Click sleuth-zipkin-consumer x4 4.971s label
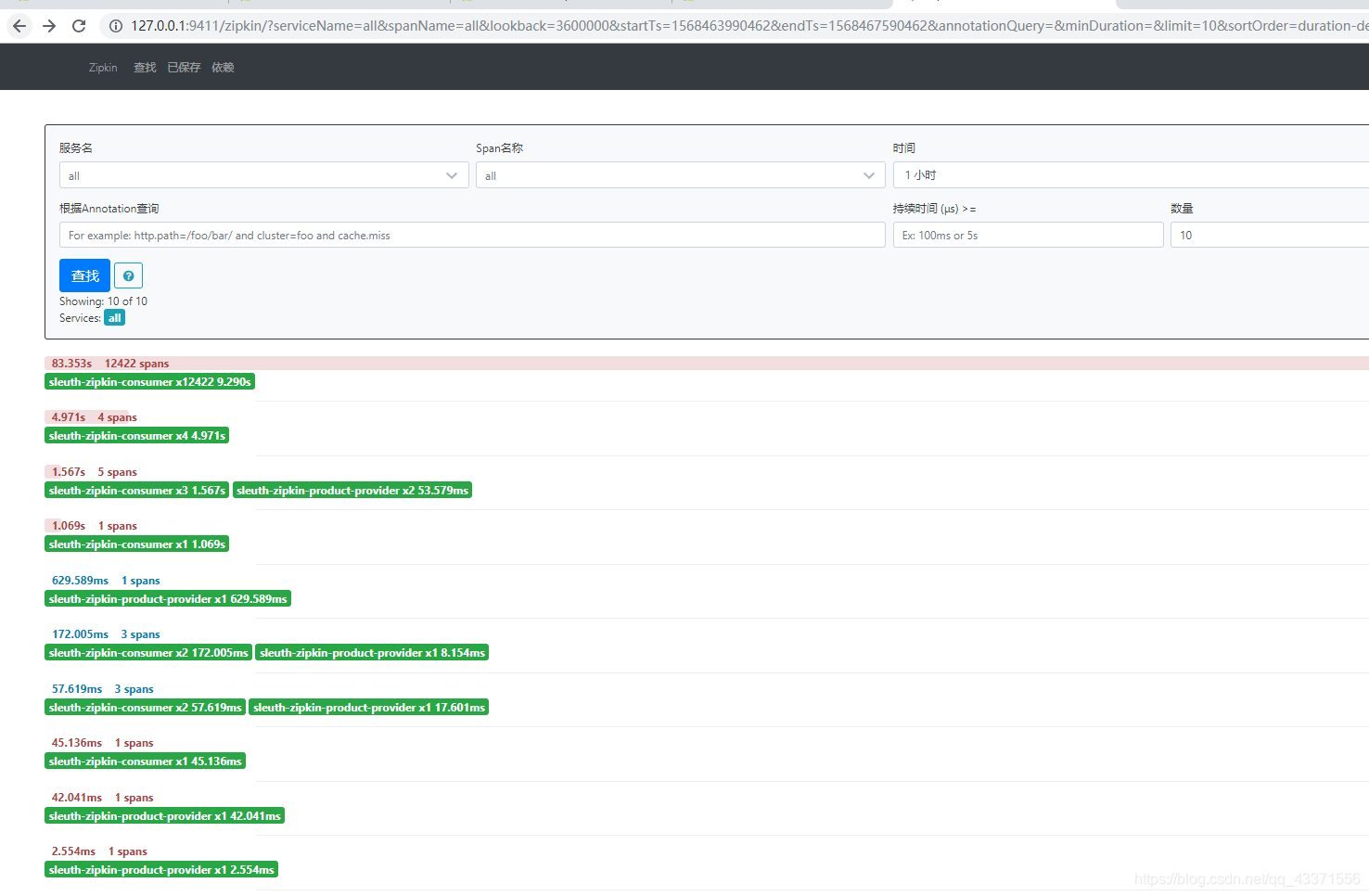This screenshot has width=1369, height=896. pyautogui.click(x=136, y=436)
